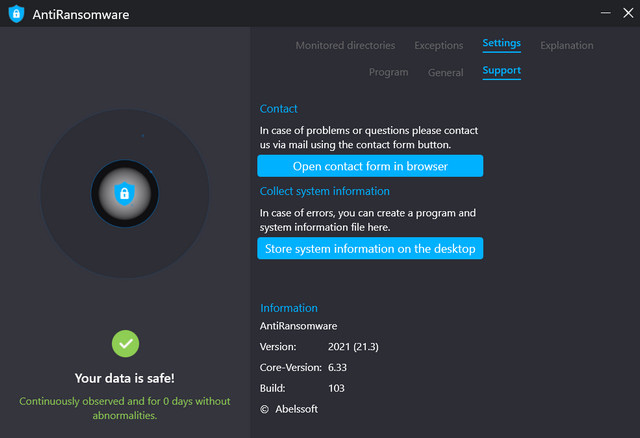The height and width of the screenshot is (438, 640).
Task: Click the AntiRansomware shield logo in title bar
Action: click(15, 15)
